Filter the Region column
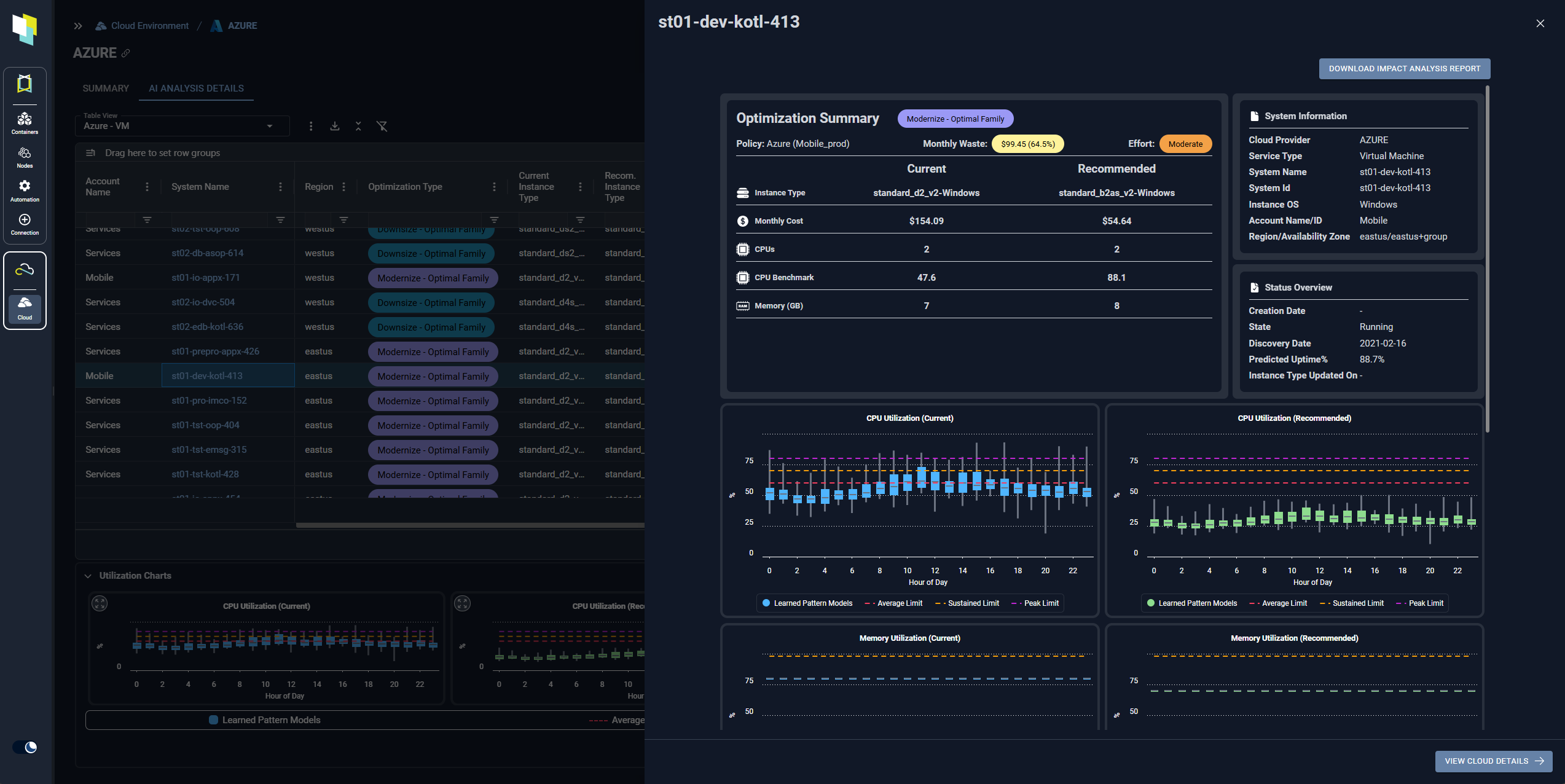This screenshot has width=1565, height=784. click(343, 220)
